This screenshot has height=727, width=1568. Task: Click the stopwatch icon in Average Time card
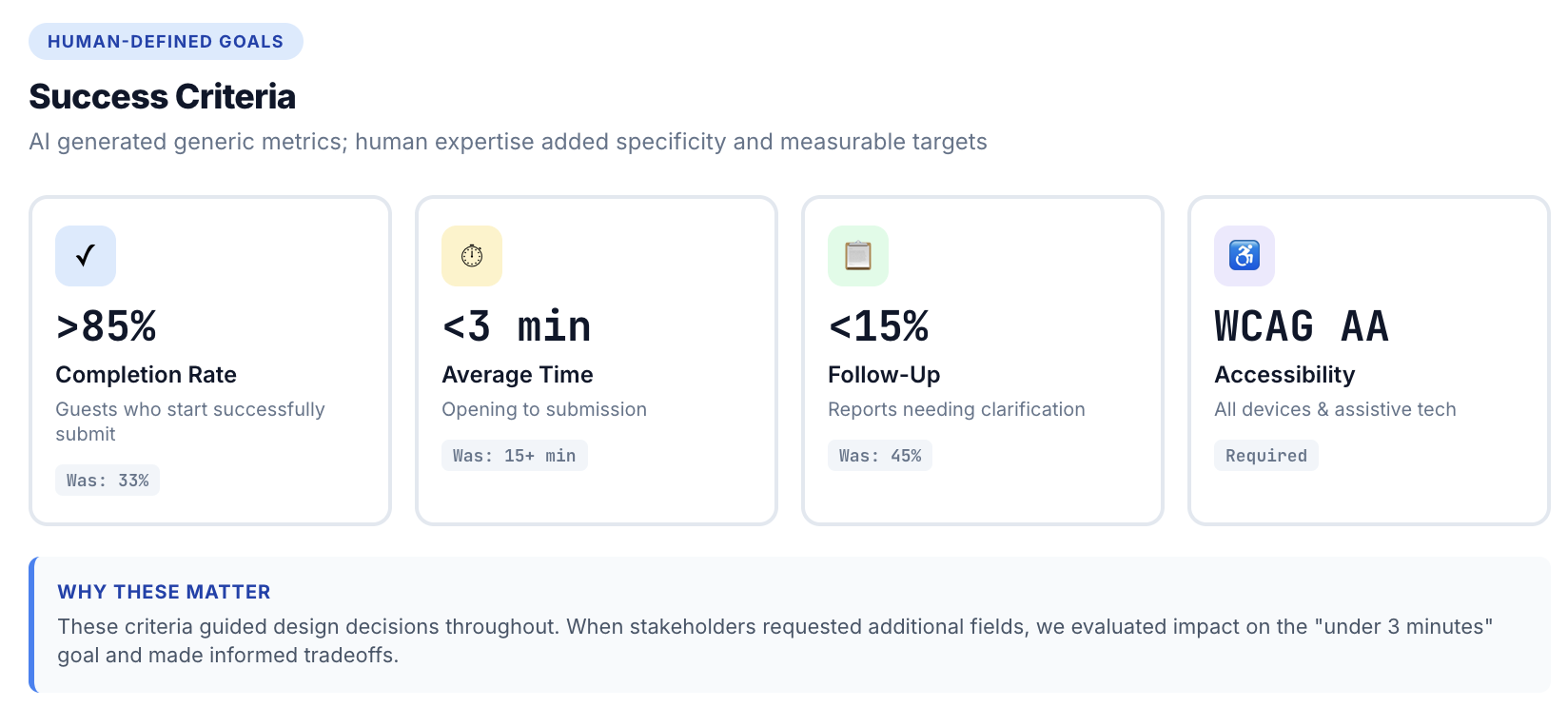click(x=472, y=256)
